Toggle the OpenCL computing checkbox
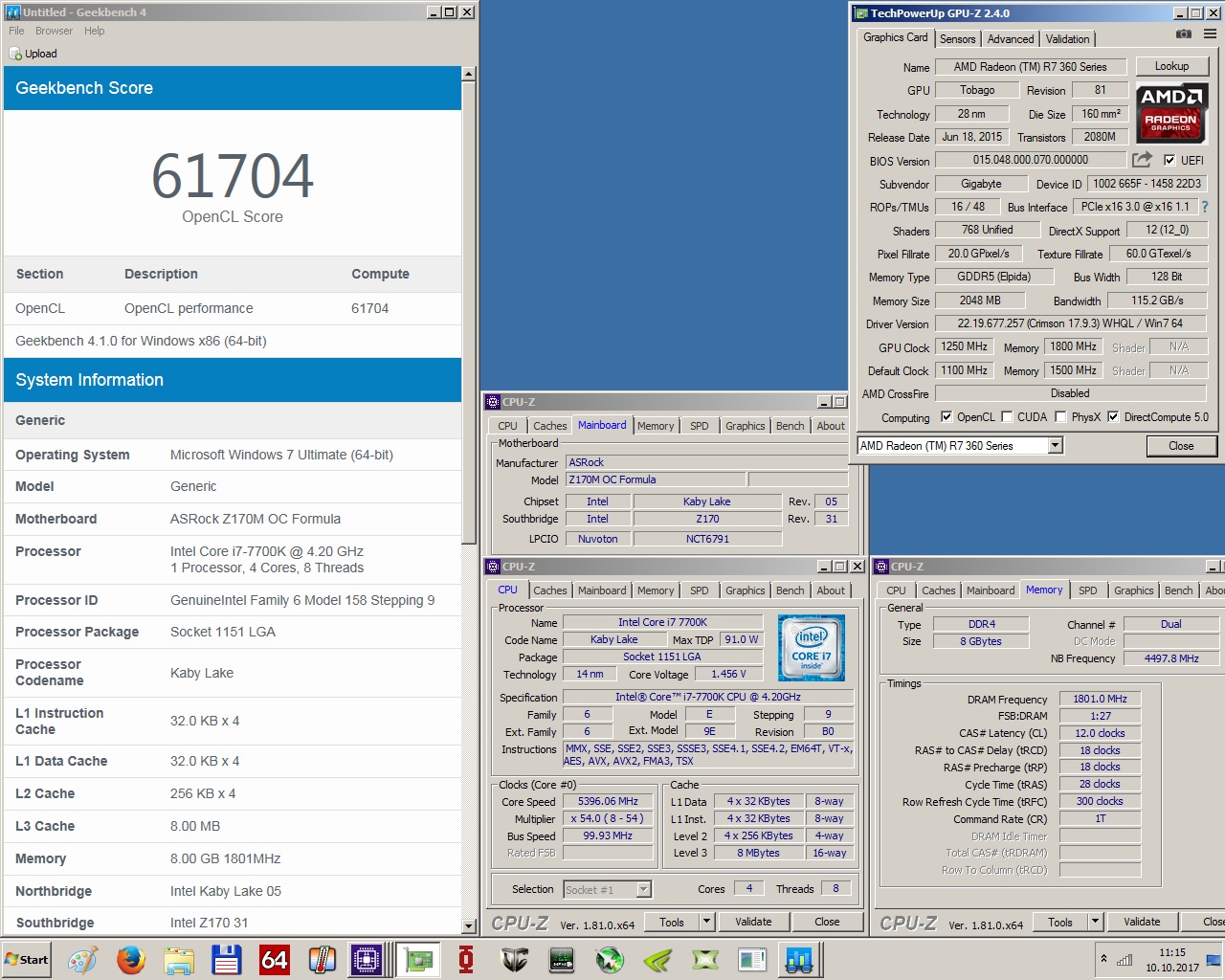The width and height of the screenshot is (1225, 980). click(946, 417)
